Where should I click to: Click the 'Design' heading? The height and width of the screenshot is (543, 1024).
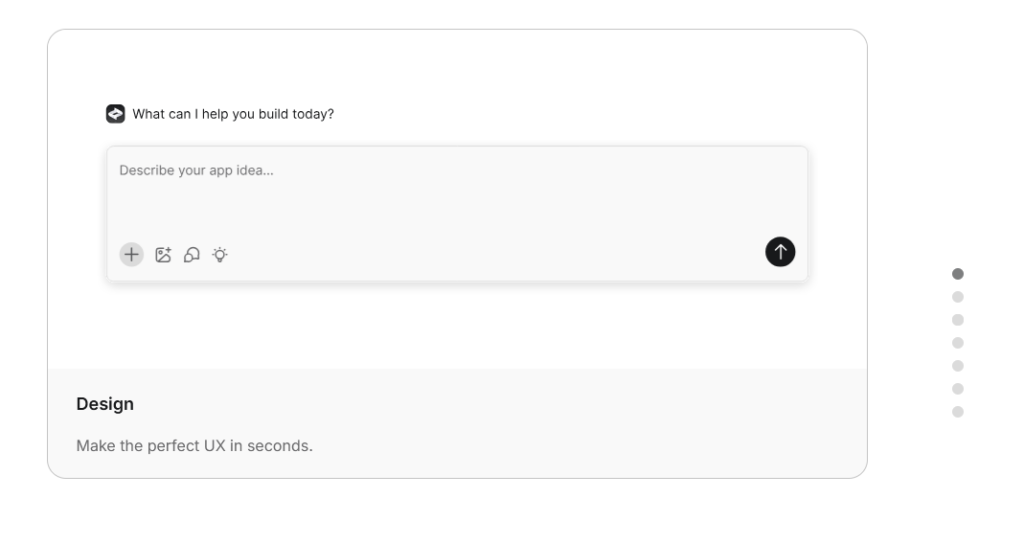pos(105,404)
